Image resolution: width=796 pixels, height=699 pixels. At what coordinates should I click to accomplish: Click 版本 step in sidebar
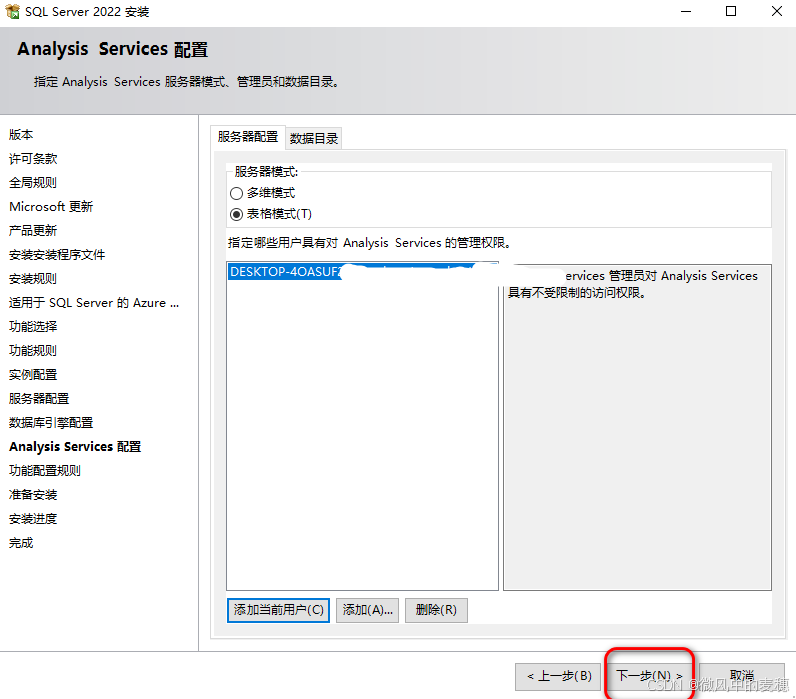21,135
